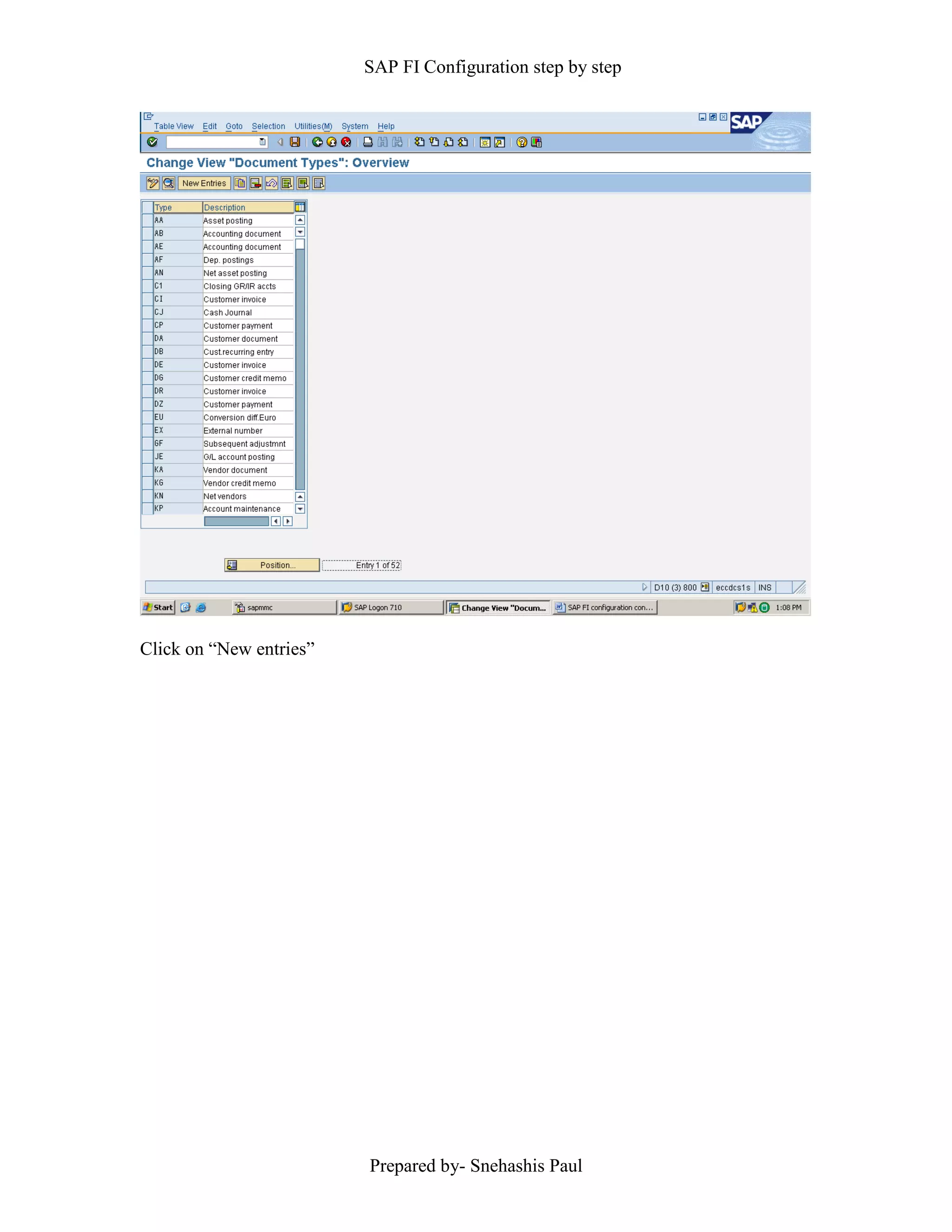Click the green Back arrow icon
The image size is (952, 1232).
[317, 142]
